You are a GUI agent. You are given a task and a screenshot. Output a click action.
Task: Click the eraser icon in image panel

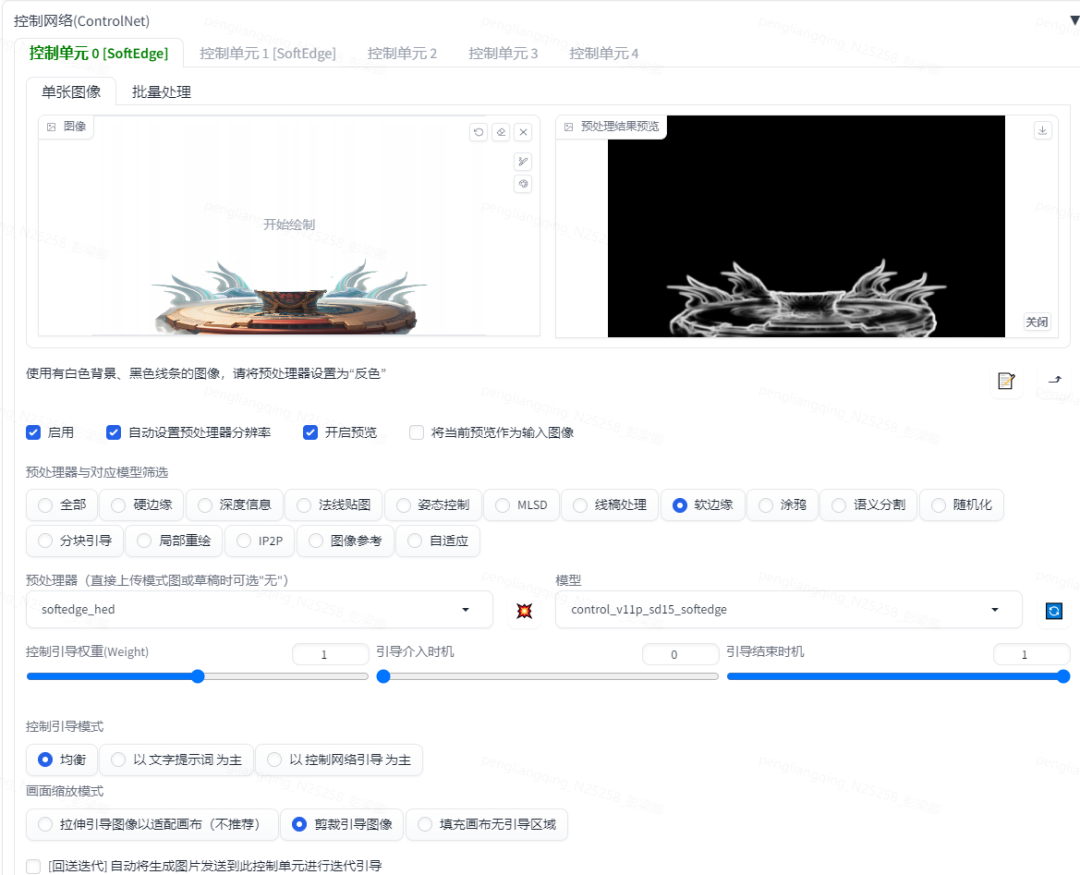[501, 132]
